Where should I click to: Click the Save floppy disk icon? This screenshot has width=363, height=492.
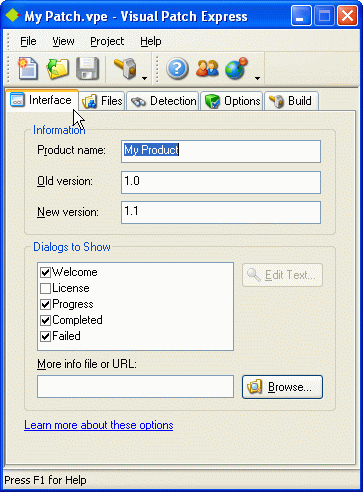pos(87,69)
